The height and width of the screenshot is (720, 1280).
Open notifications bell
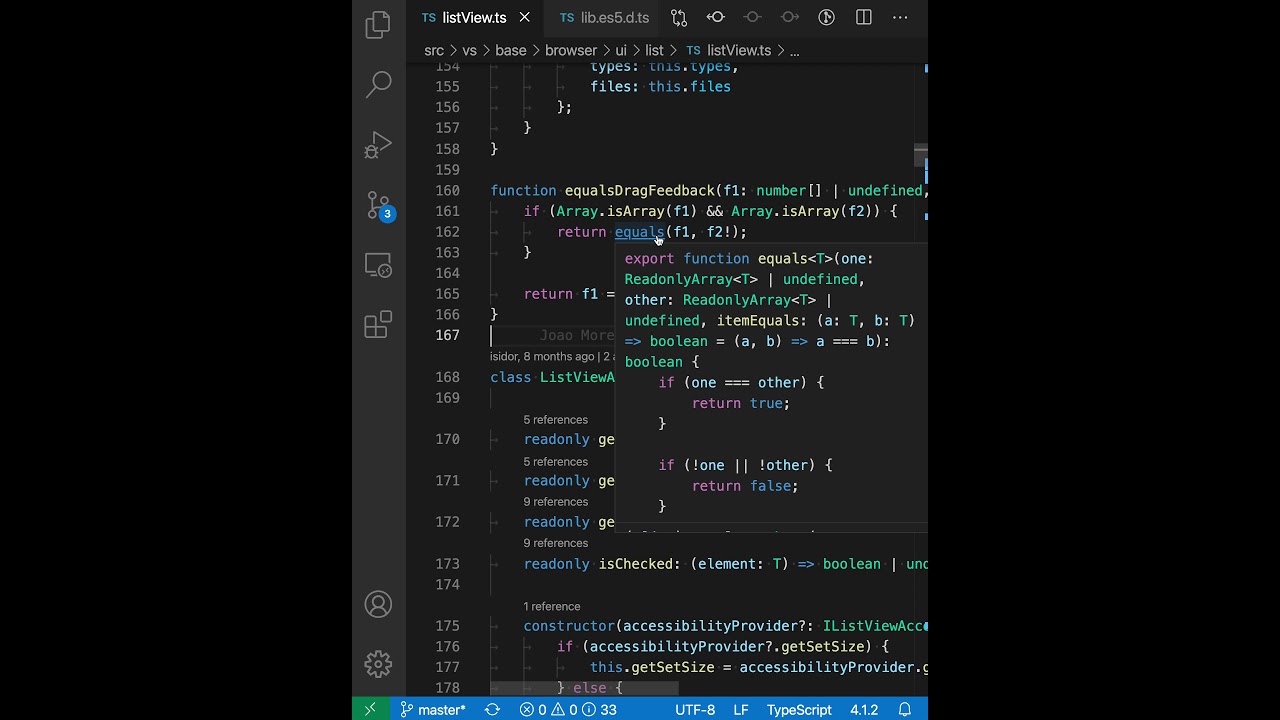coord(905,709)
